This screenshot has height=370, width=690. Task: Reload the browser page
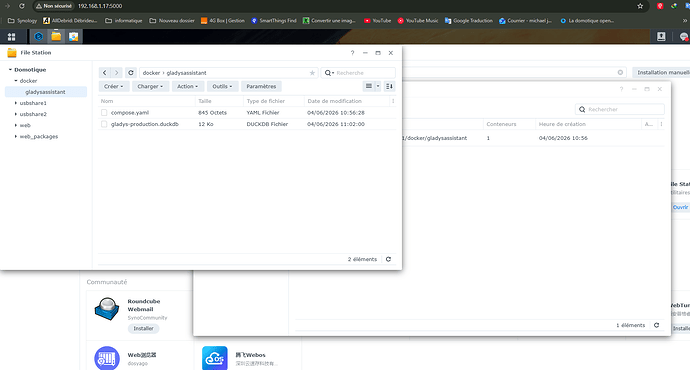22,6
